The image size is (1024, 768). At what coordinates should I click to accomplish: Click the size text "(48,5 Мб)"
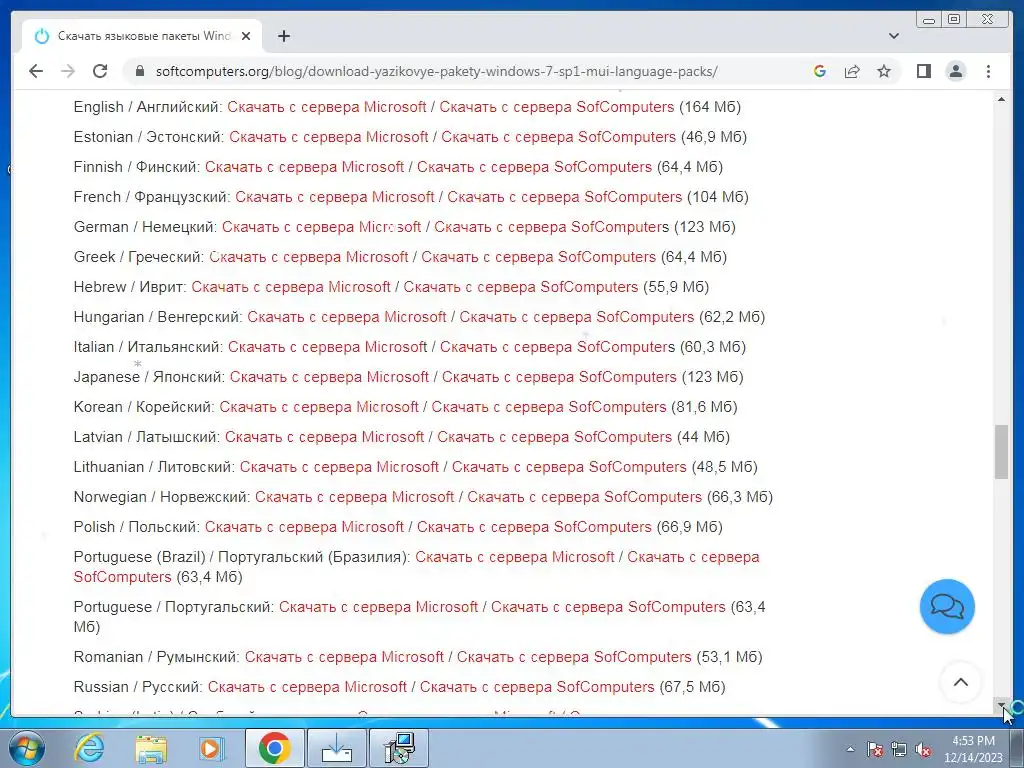[x=724, y=468]
